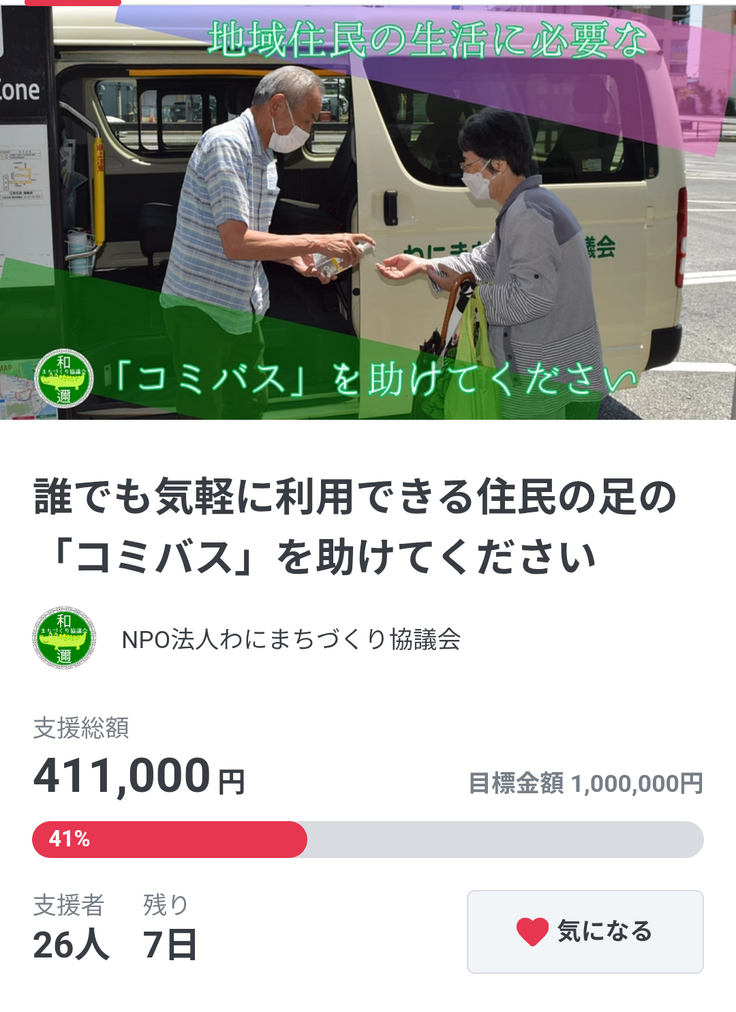The width and height of the screenshot is (736, 1012).
Task: Click the 支援総額 label
Action: (x=81, y=727)
